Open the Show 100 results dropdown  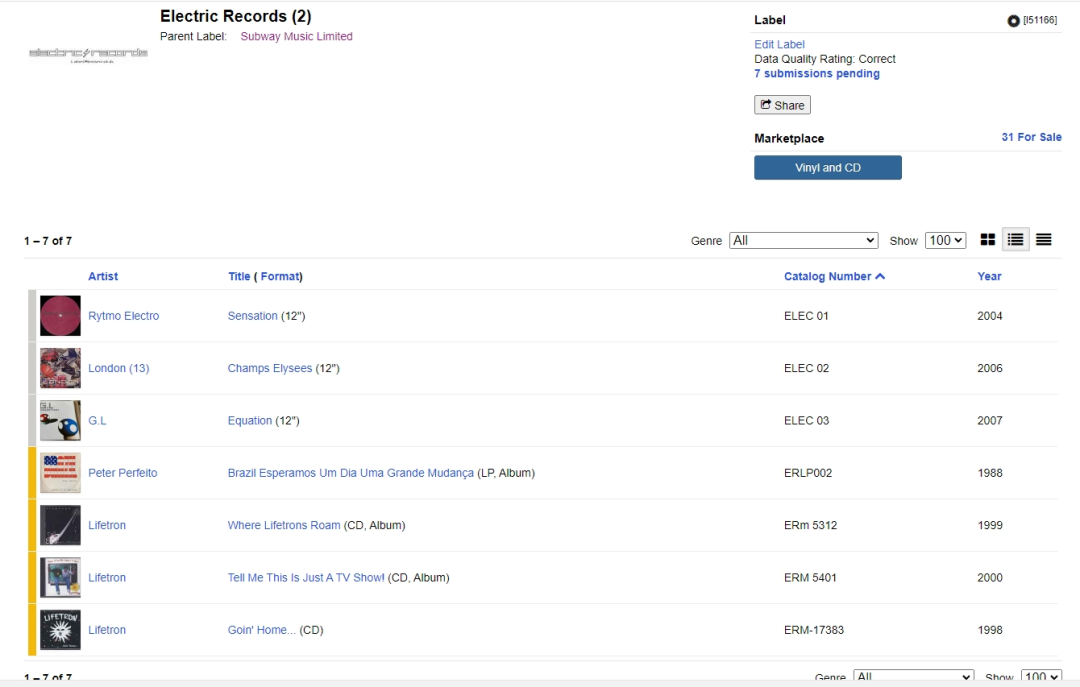pos(945,240)
